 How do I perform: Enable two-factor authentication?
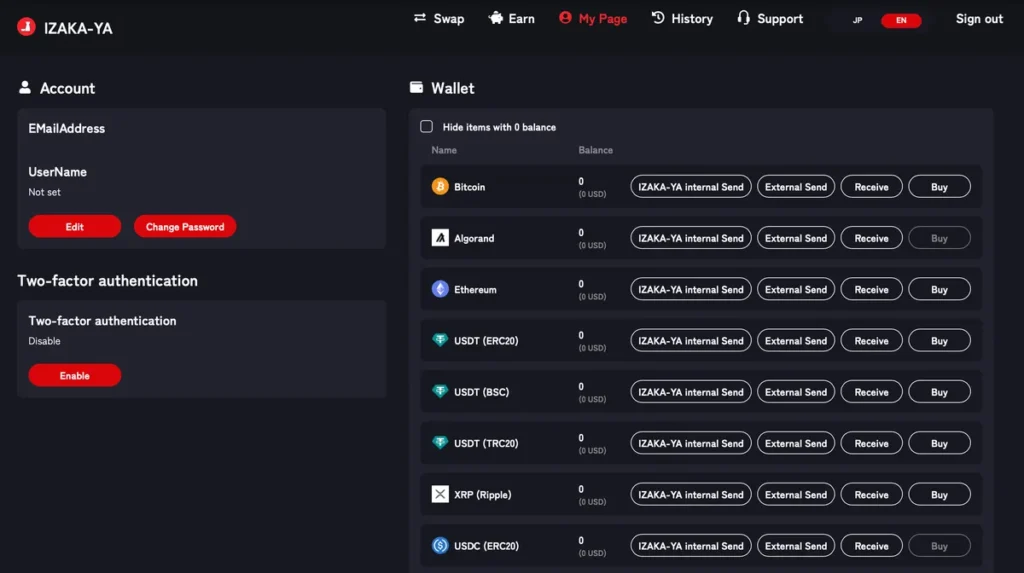pyautogui.click(x=74, y=376)
